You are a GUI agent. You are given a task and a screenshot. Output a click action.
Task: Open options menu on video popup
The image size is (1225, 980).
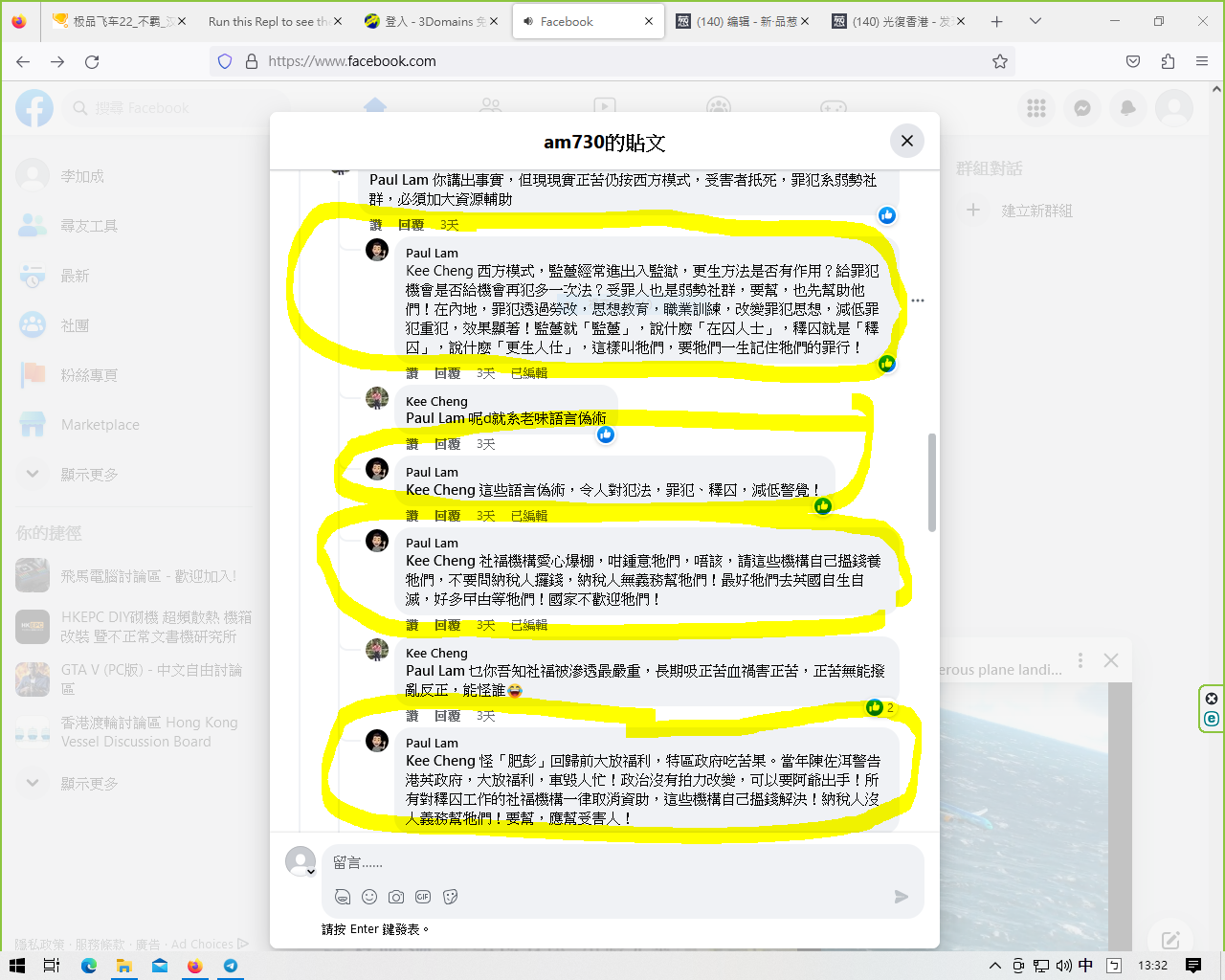click(1080, 660)
